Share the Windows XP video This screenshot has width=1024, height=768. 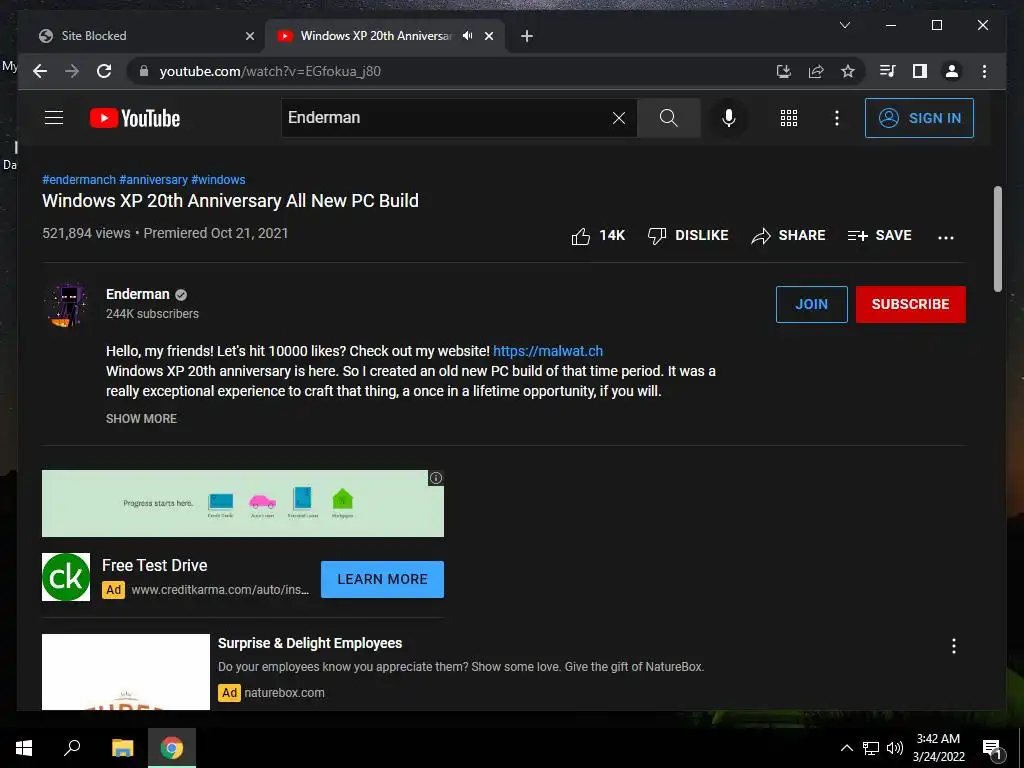click(788, 236)
